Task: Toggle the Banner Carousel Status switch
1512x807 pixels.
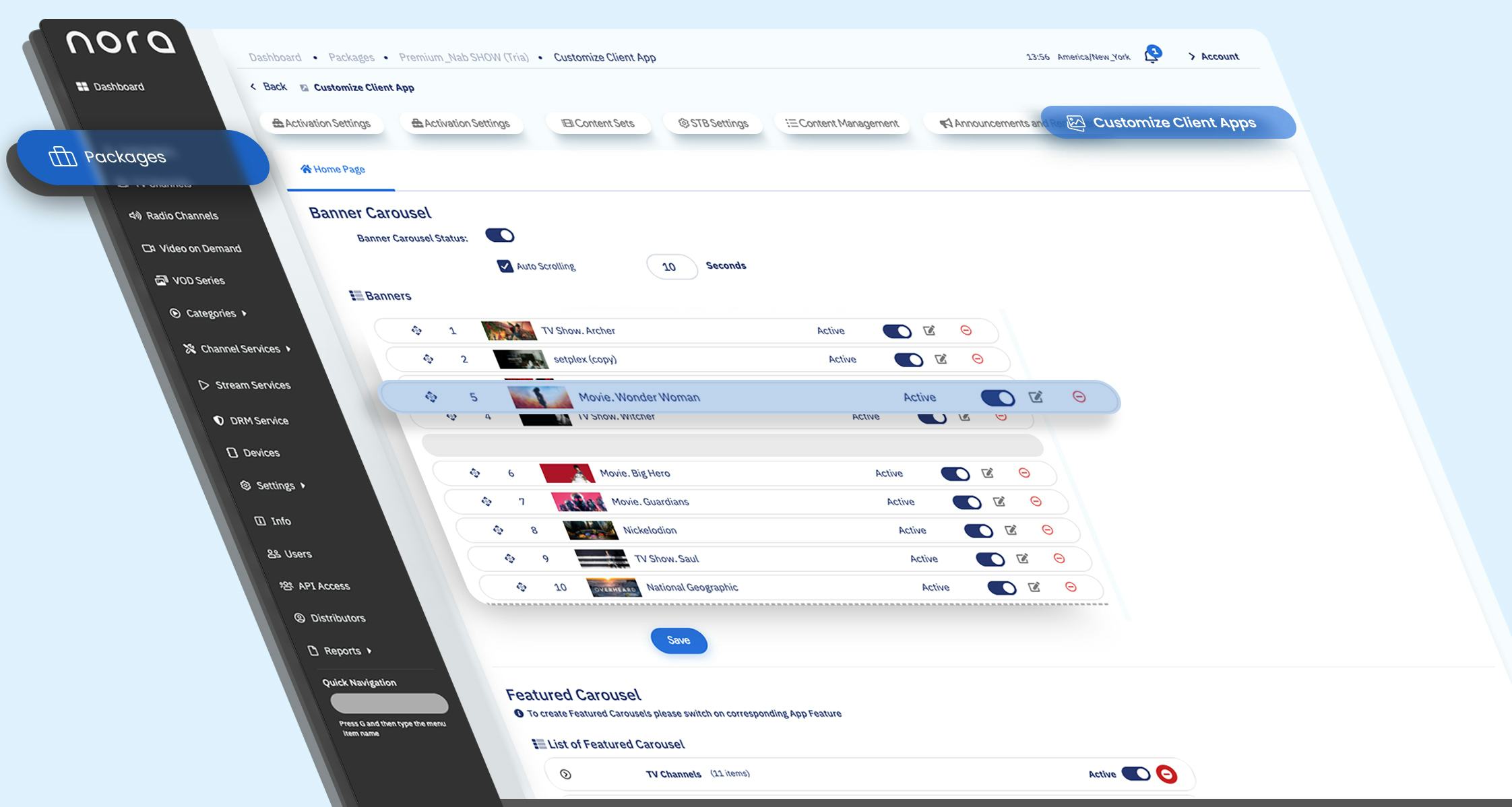Action: [x=500, y=236]
